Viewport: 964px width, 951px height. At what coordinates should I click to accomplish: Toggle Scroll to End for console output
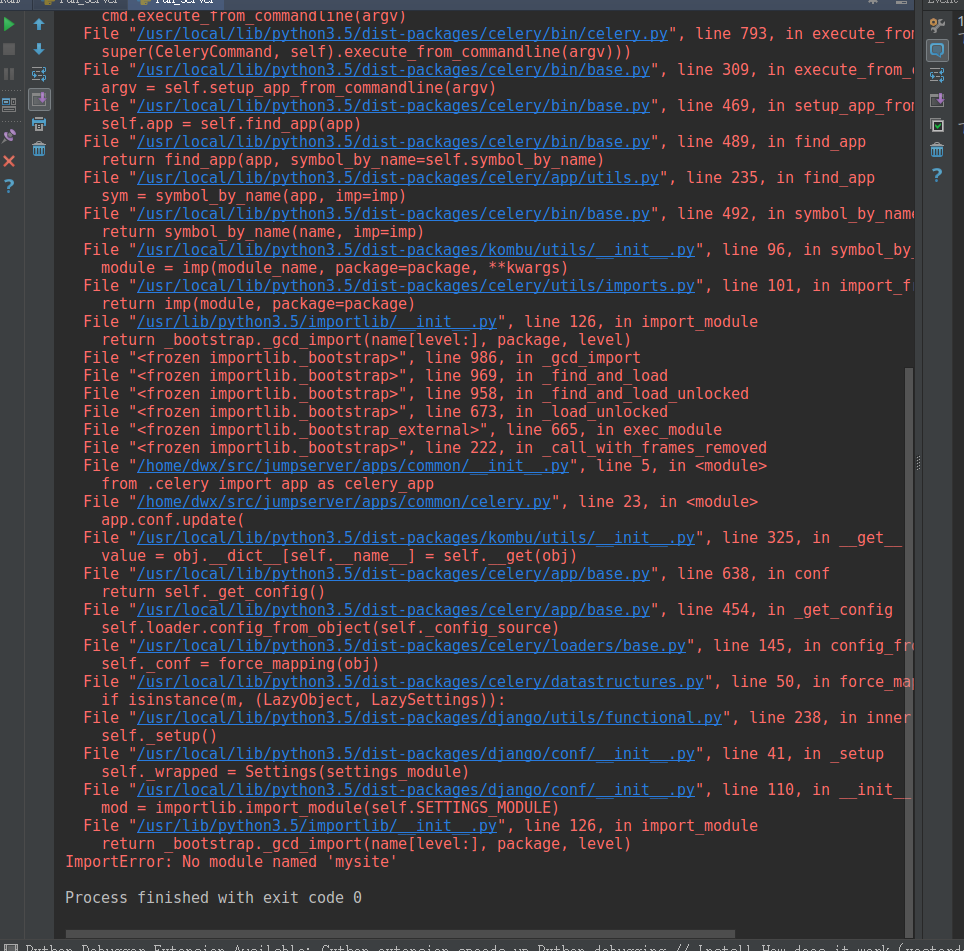[x=38, y=99]
